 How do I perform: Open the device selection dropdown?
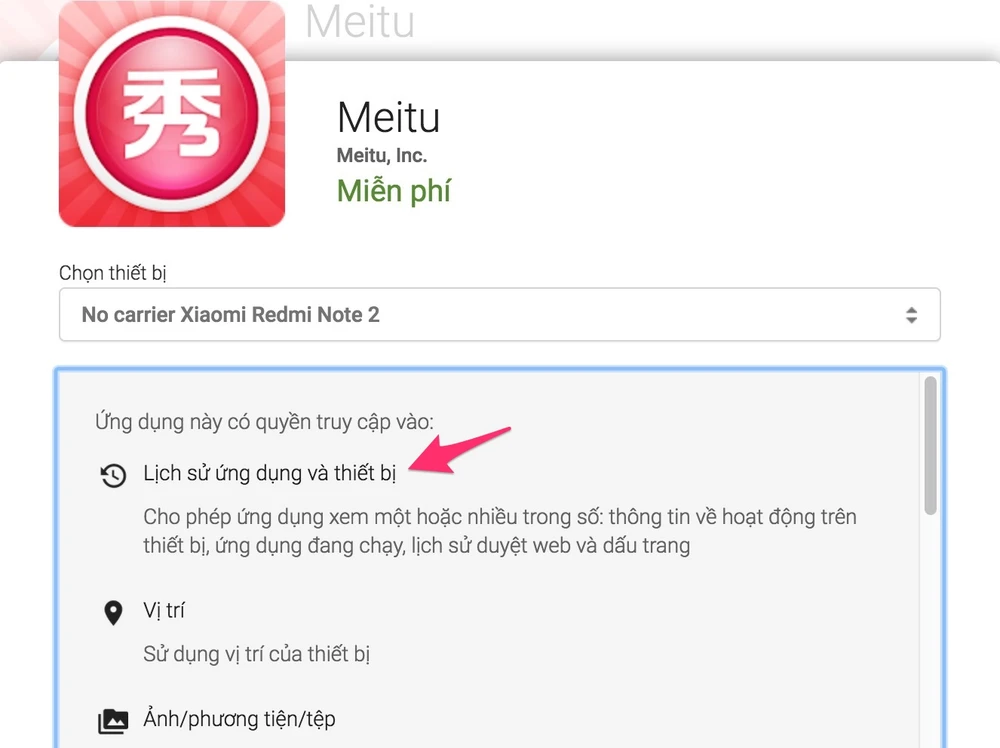pyautogui.click(x=499, y=314)
